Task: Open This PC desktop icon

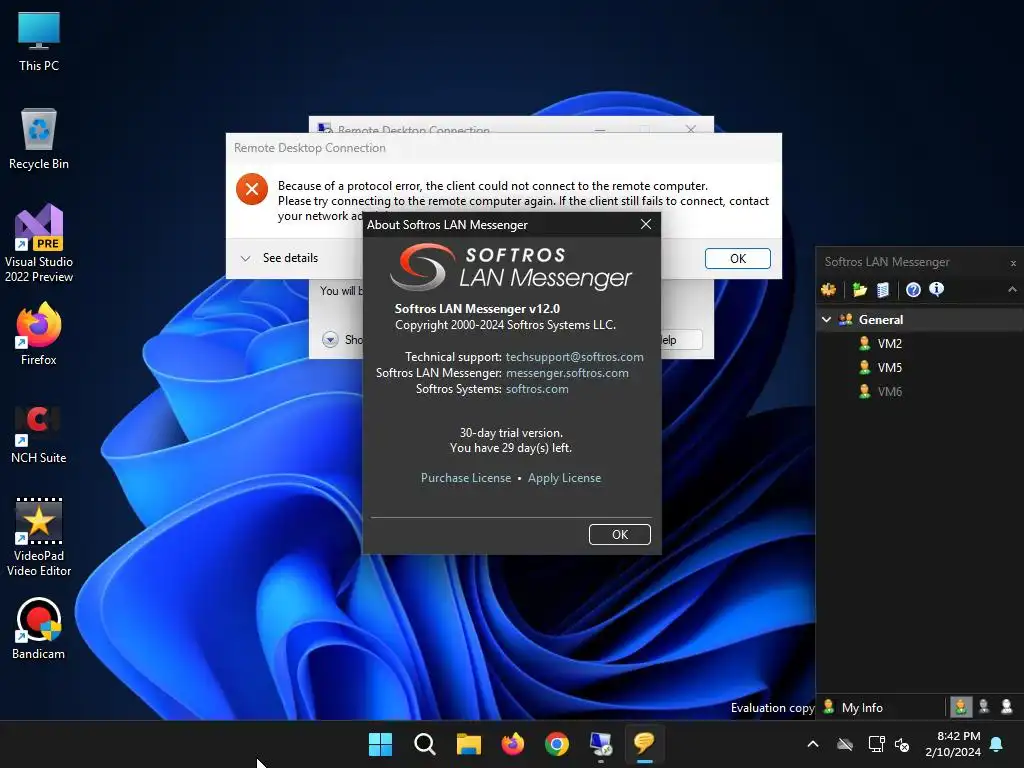Action: tap(39, 42)
